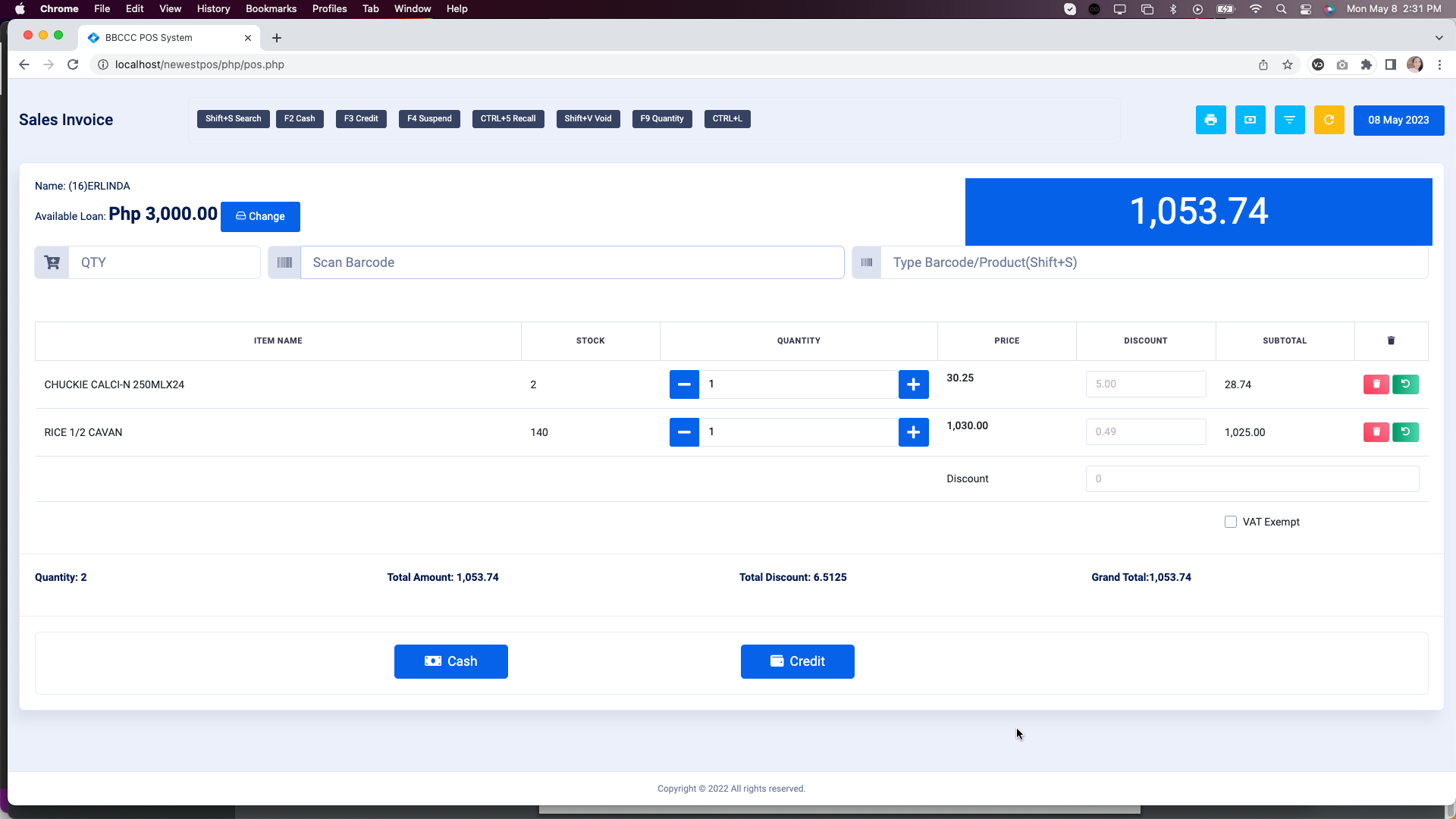The height and width of the screenshot is (819, 1456).
Task: Click the cash register icon button
Action: tap(1250, 120)
